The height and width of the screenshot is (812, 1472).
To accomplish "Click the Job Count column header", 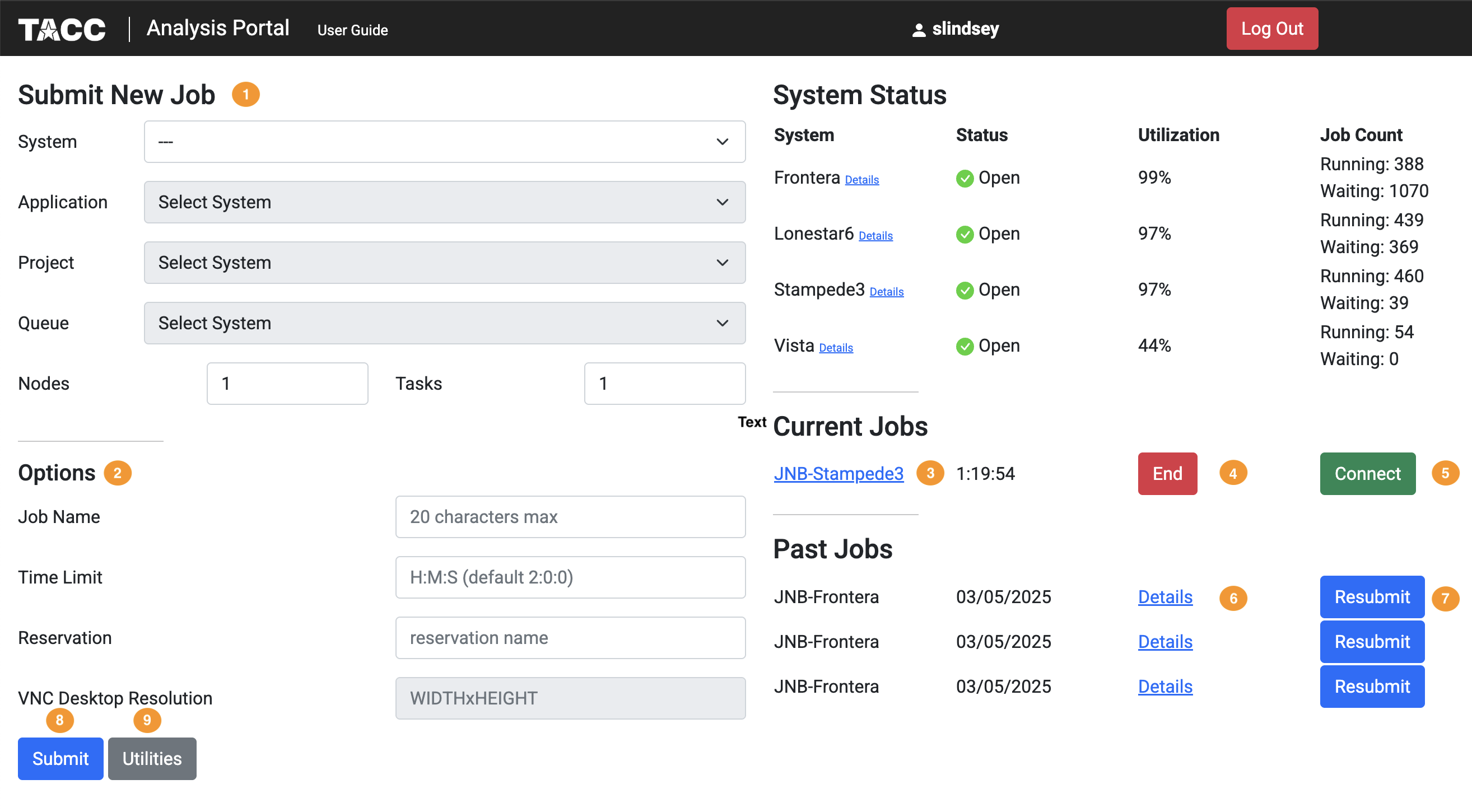I will coord(1361,136).
